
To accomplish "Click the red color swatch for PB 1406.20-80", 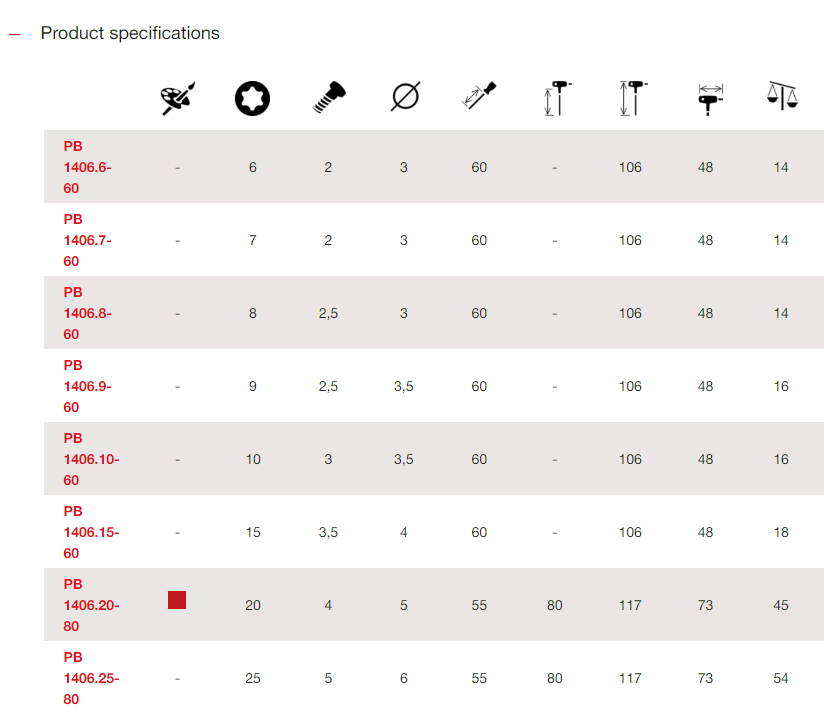I will click(177, 600).
